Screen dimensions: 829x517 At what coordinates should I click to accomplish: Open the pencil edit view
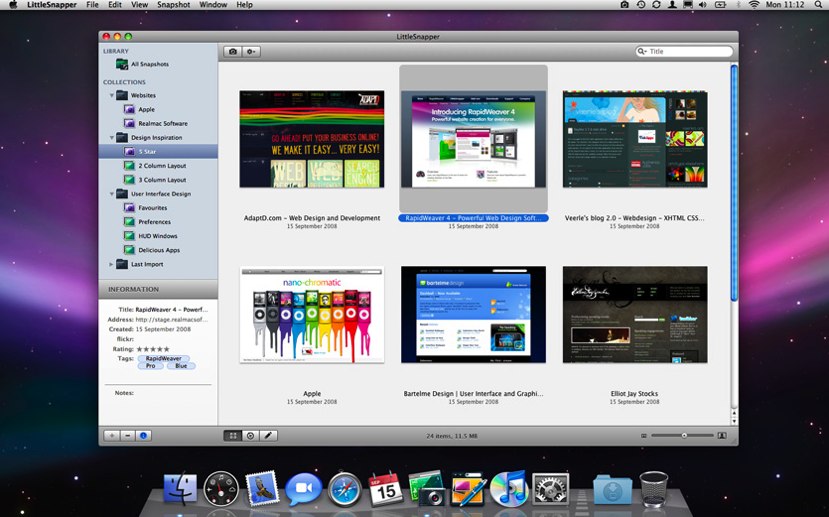coord(268,435)
